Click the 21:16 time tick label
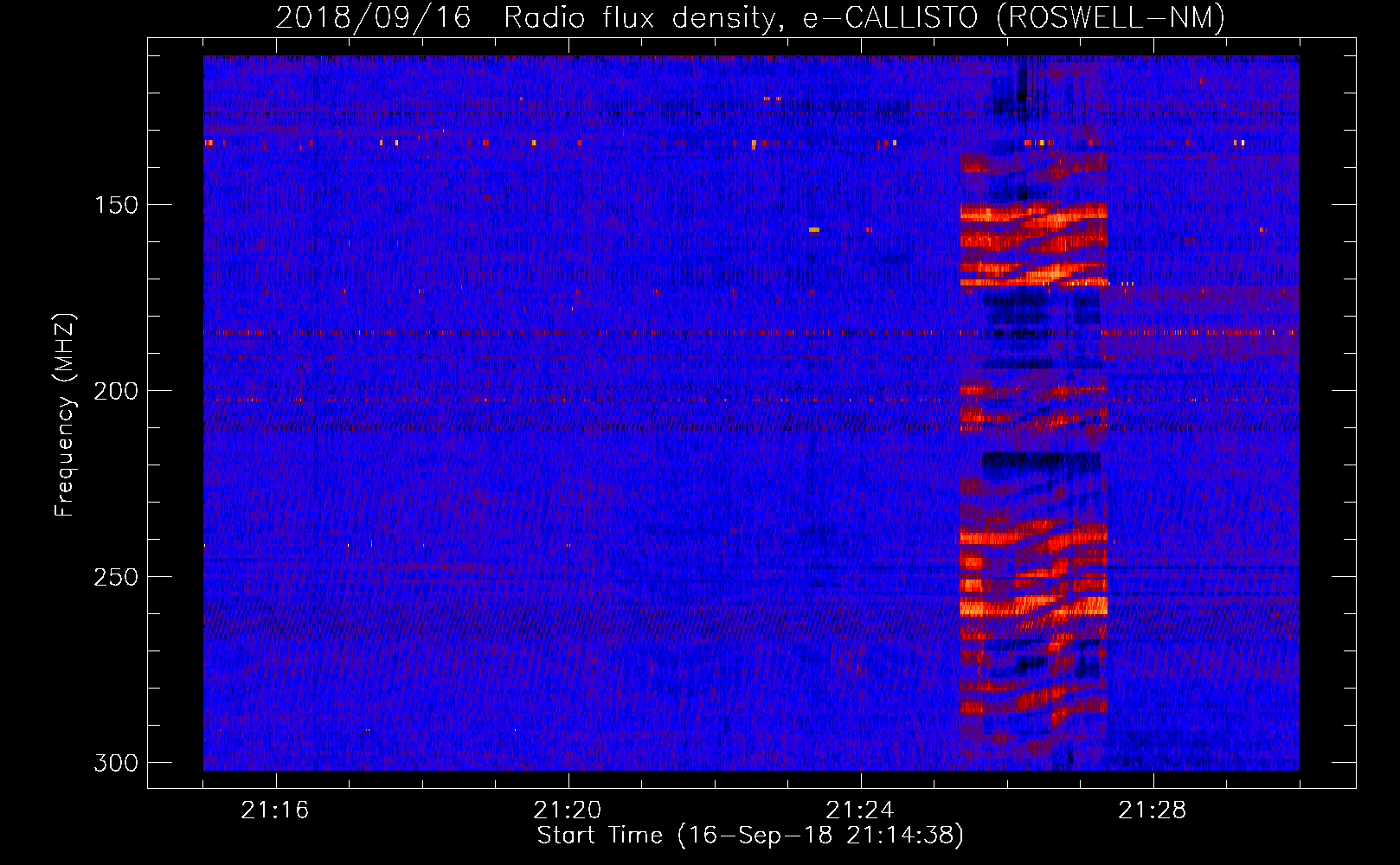 (x=275, y=810)
